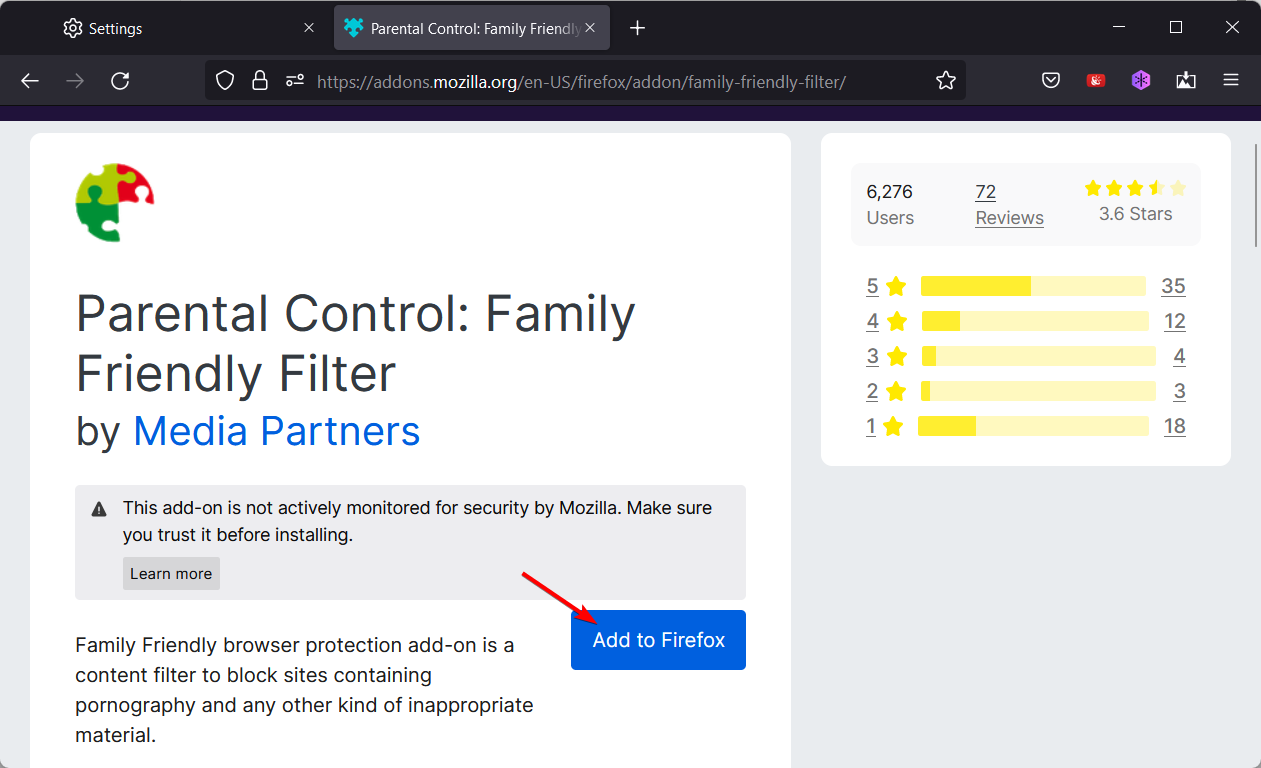
Task: Open Media Partners author page
Action: pos(276,431)
